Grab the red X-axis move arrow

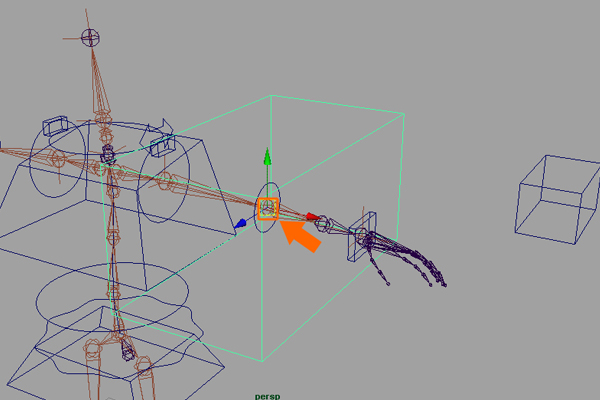(x=312, y=217)
